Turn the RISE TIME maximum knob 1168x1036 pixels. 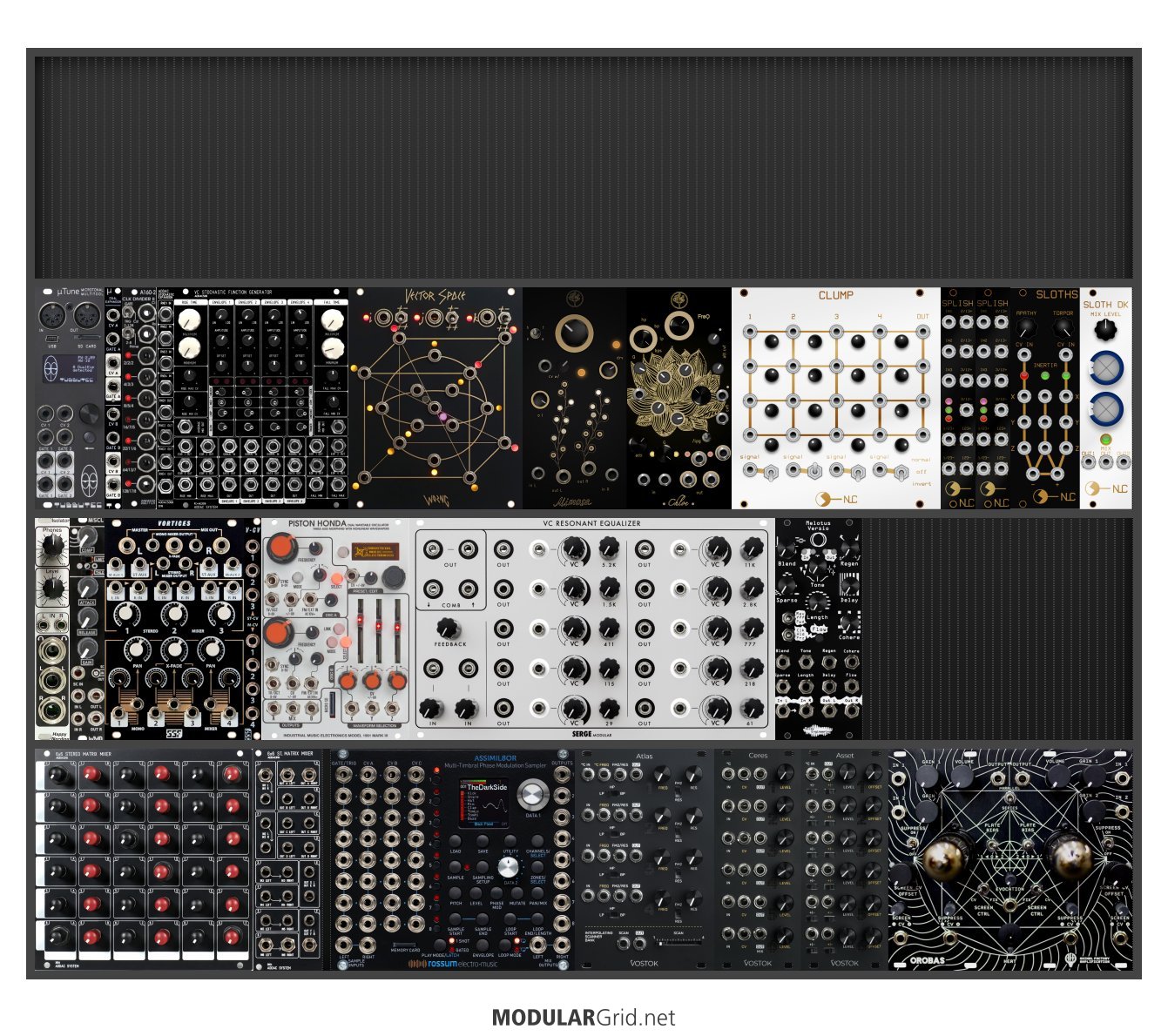coord(189,320)
